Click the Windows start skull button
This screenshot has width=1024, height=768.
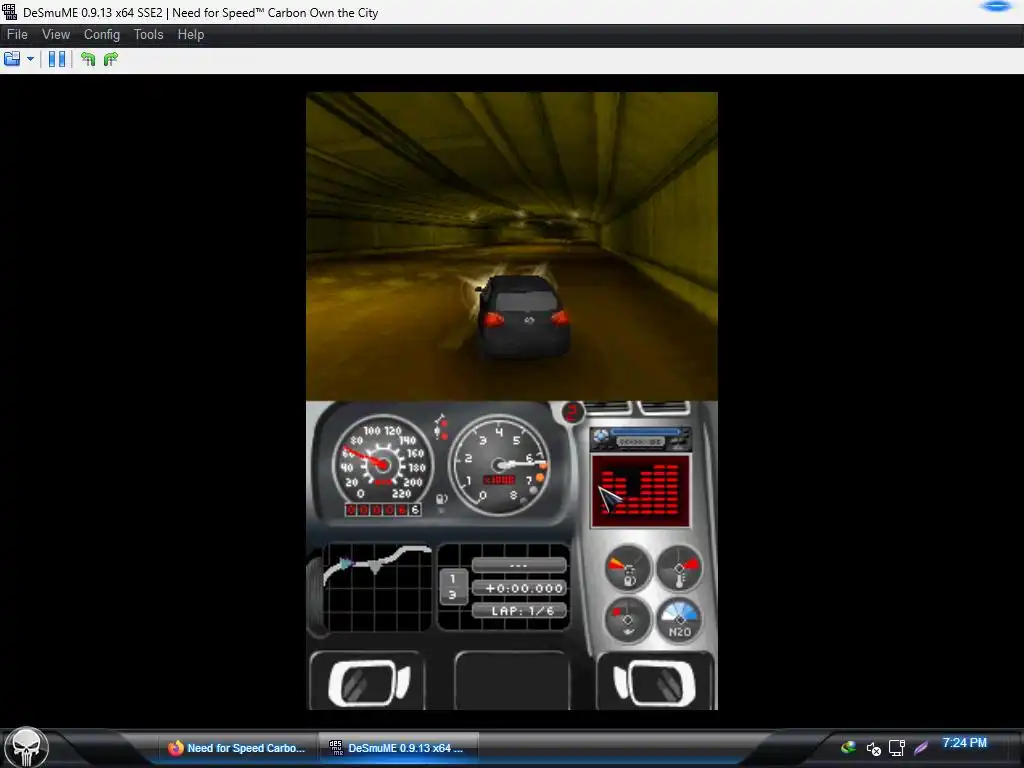[x=26, y=748]
